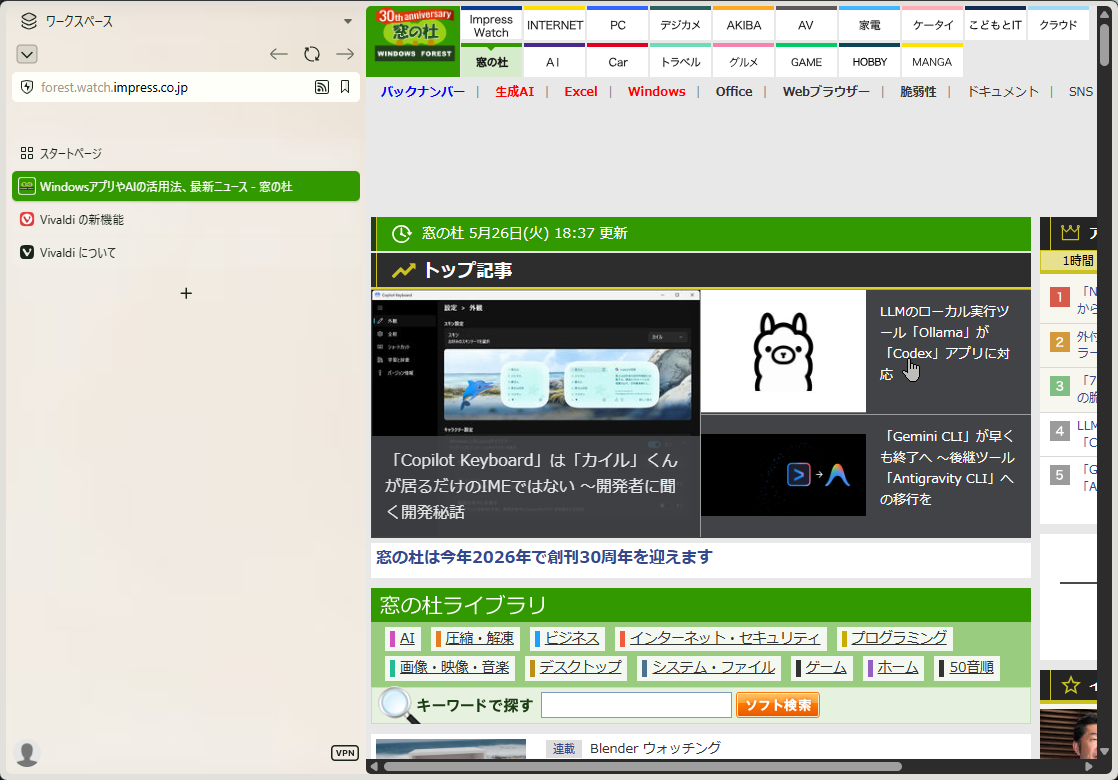Open the 窓の杜 30th anniversary logo

pos(414,40)
